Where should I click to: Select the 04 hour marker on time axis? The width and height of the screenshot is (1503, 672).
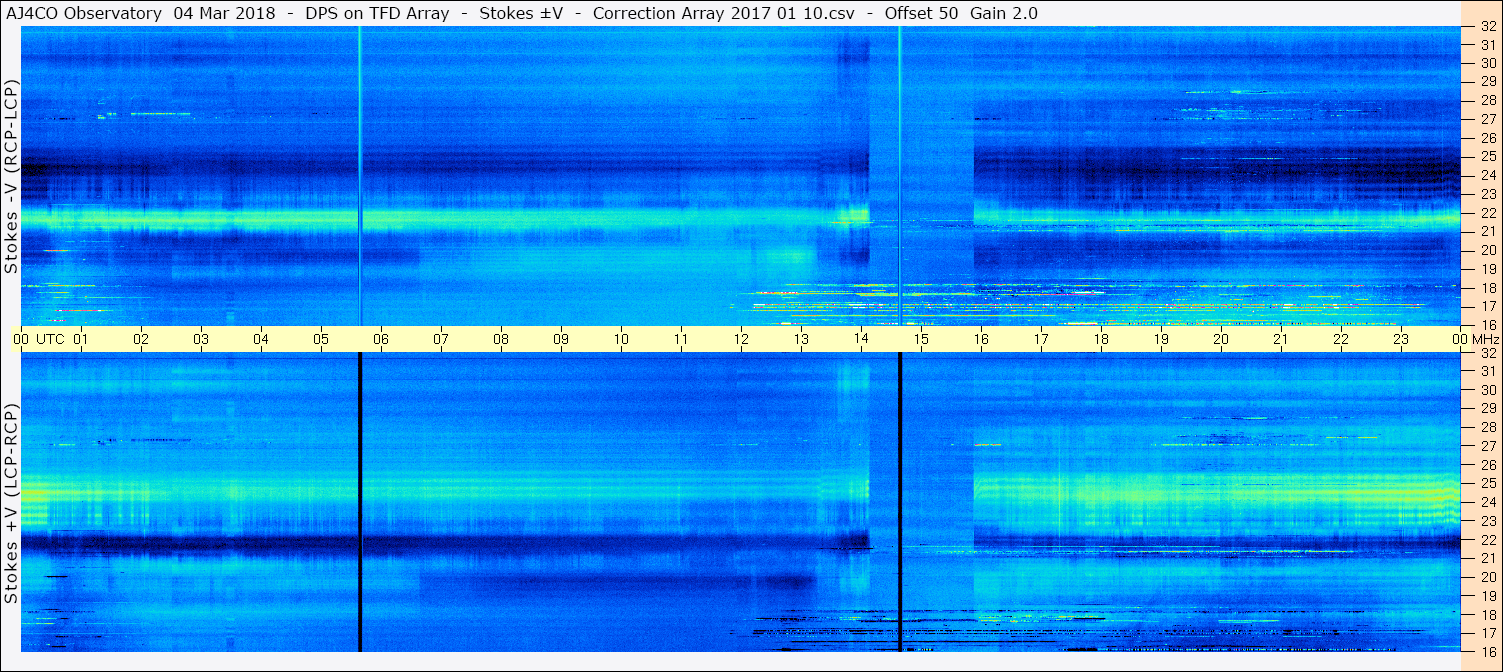coord(261,339)
